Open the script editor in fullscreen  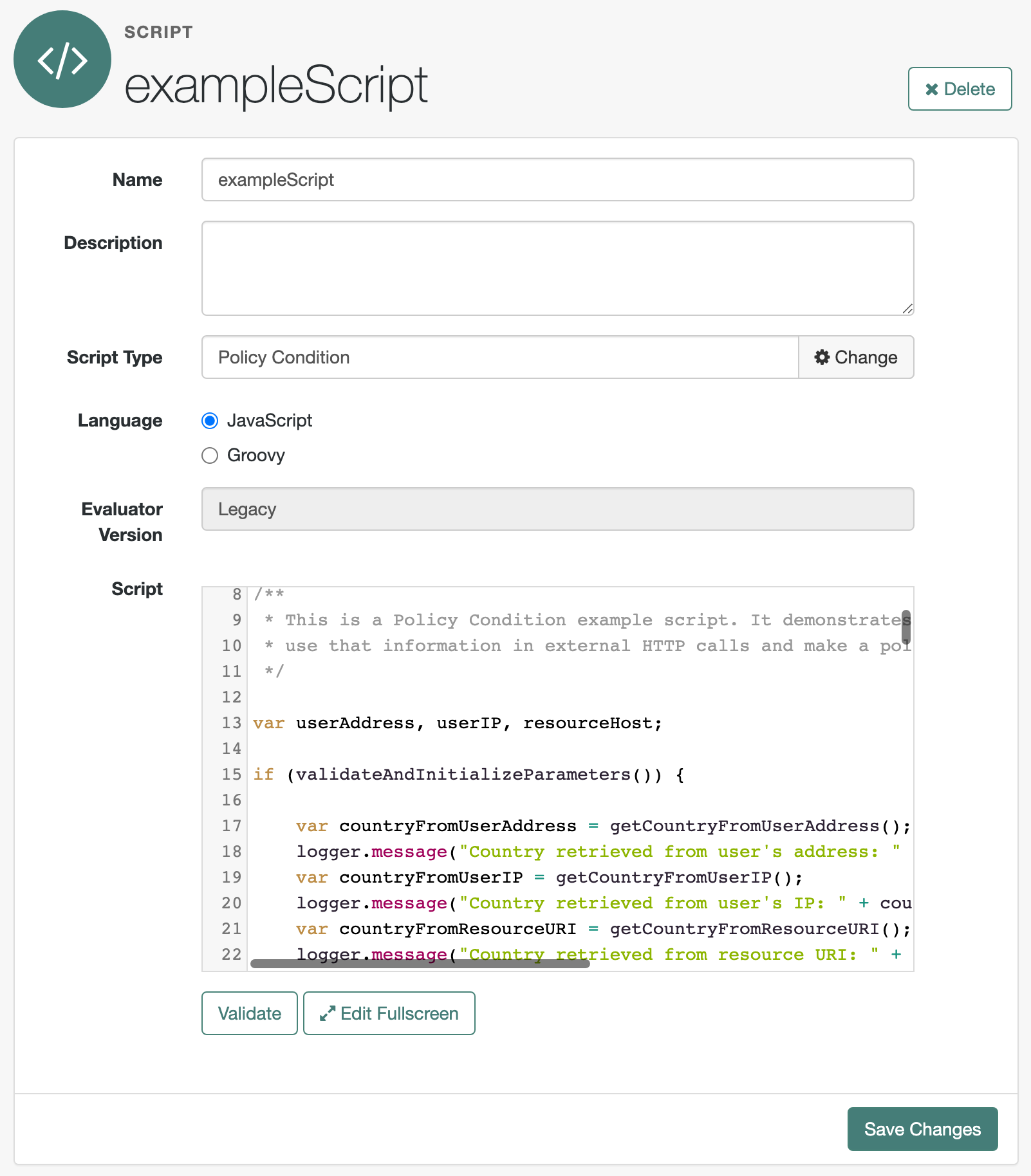coord(389,1013)
